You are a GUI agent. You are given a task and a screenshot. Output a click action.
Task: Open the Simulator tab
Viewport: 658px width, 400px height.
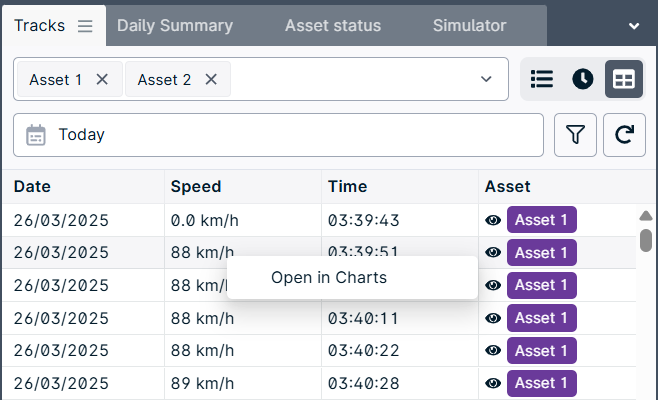click(469, 26)
